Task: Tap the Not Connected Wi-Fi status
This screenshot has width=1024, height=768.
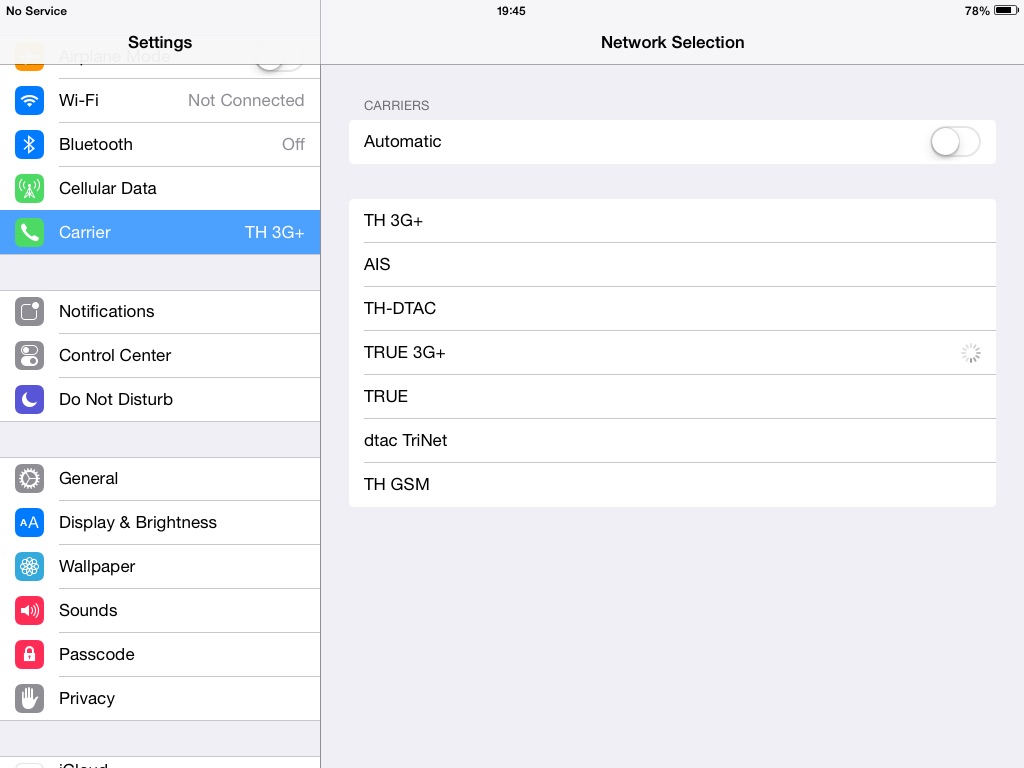Action: click(246, 101)
